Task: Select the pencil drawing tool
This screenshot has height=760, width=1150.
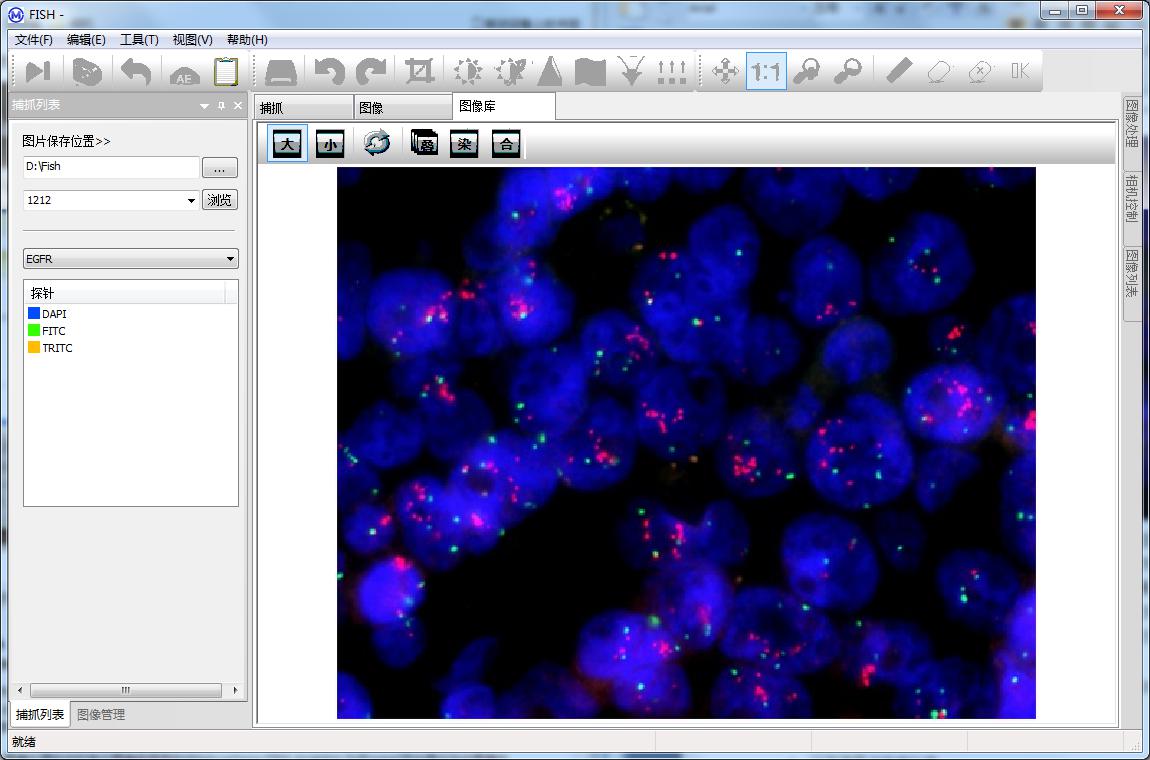Action: [x=898, y=71]
